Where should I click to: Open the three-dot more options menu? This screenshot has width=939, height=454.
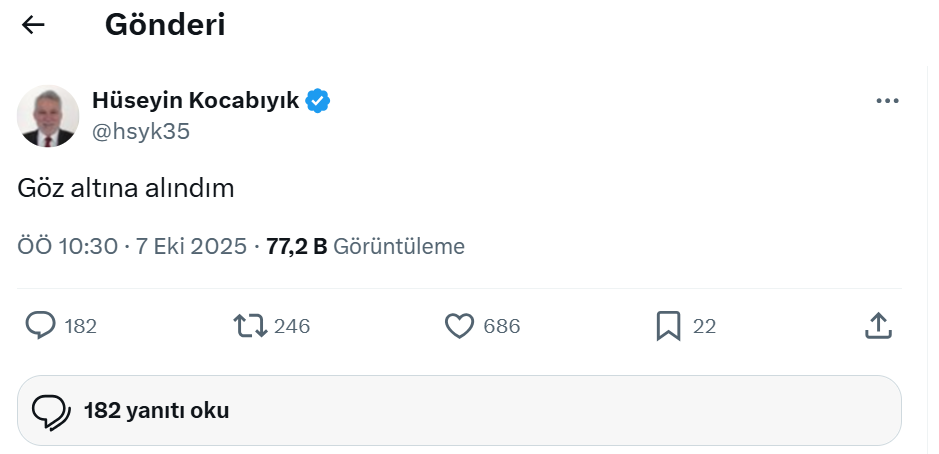(887, 101)
